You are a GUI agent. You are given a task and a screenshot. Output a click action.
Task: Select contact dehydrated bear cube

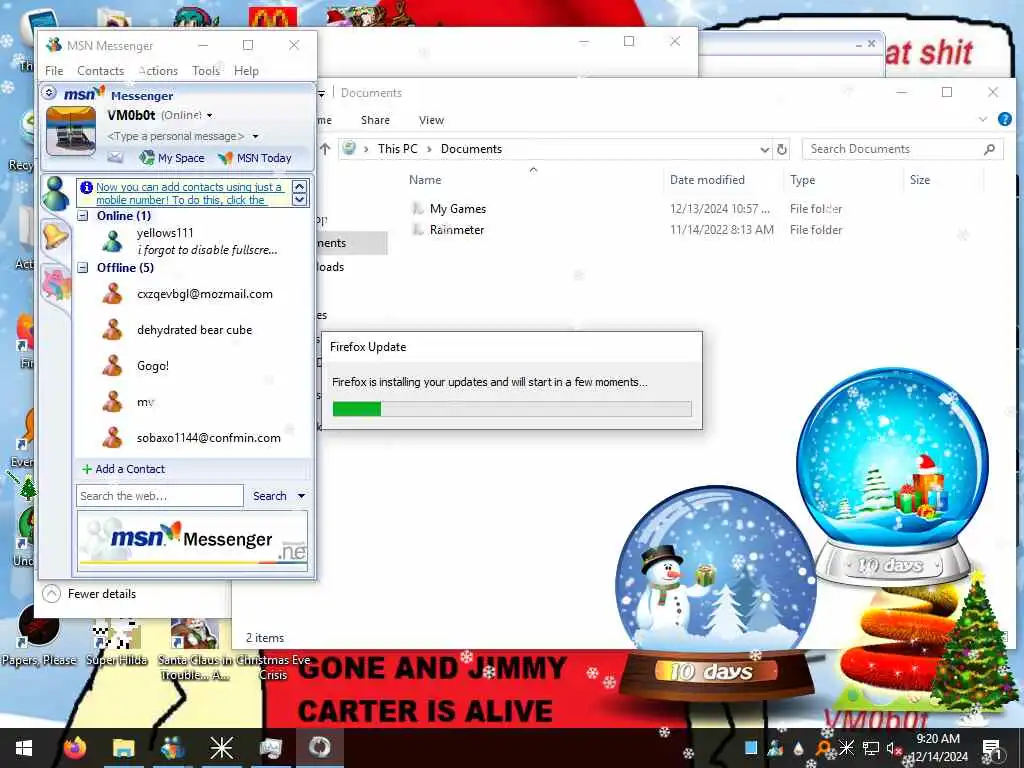pos(193,330)
